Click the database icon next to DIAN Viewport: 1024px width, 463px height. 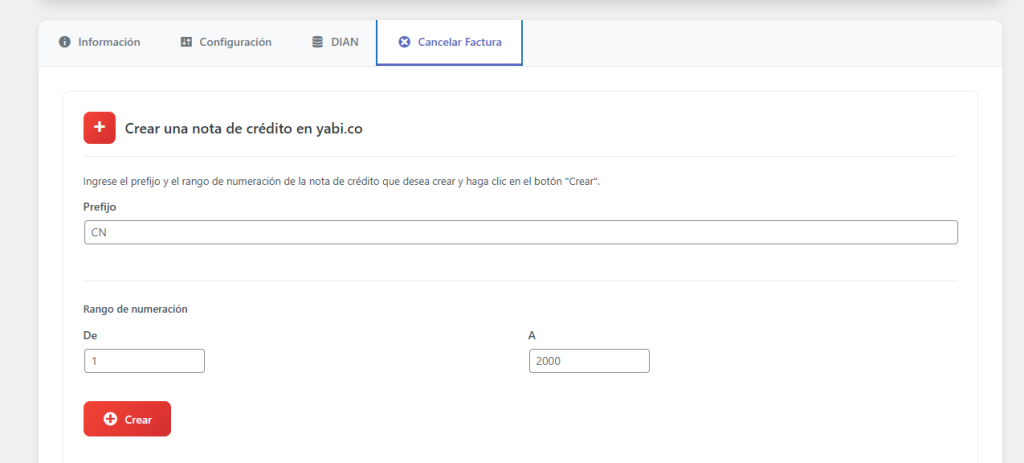tap(317, 42)
